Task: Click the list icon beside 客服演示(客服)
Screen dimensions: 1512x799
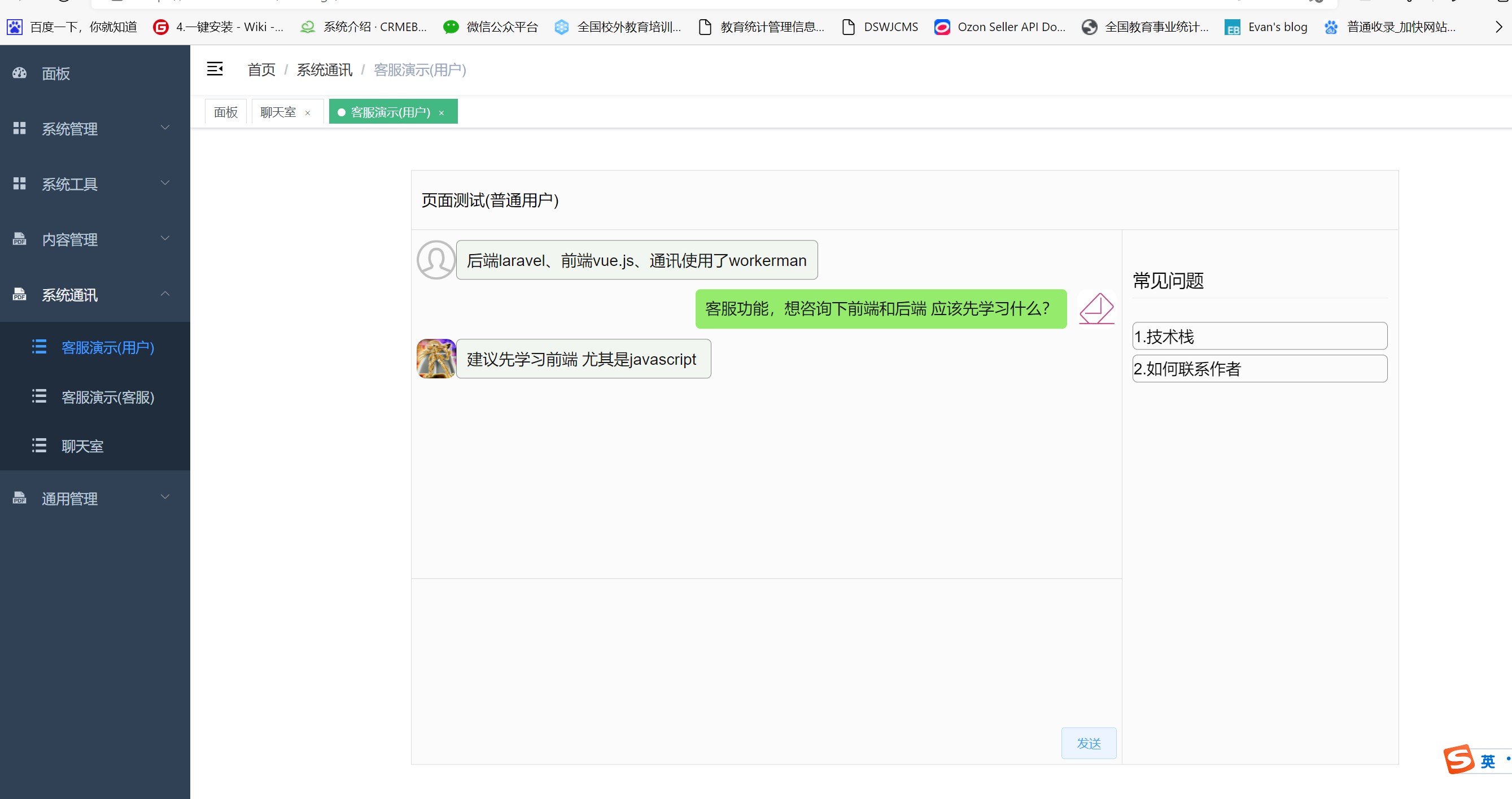Action: click(x=40, y=396)
